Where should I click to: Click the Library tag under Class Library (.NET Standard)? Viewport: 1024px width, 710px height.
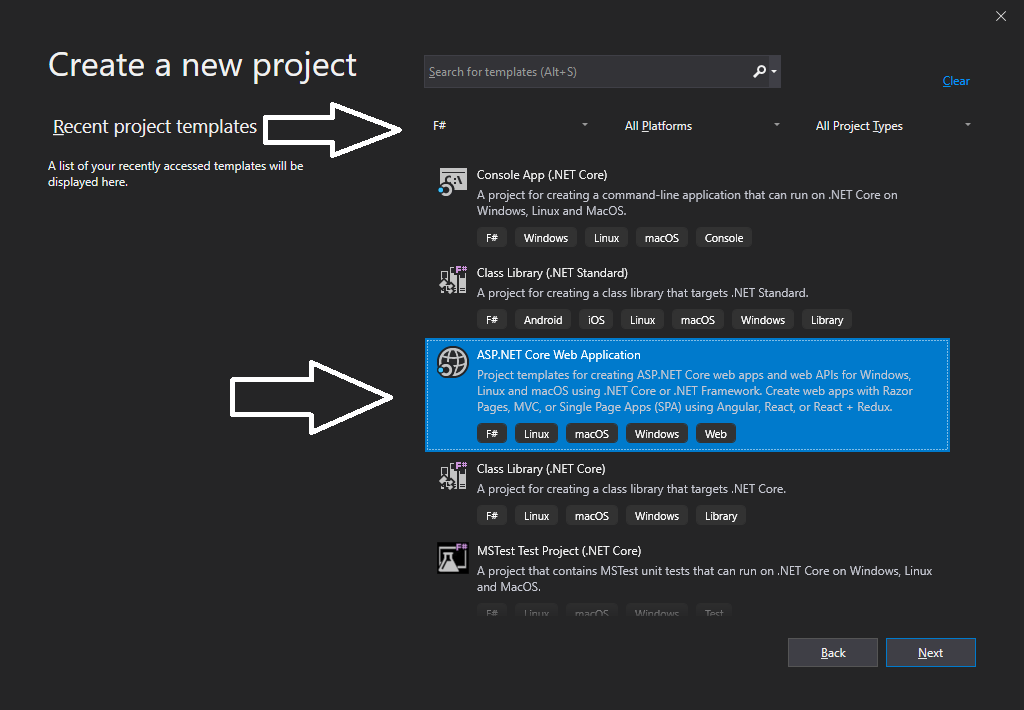point(827,320)
